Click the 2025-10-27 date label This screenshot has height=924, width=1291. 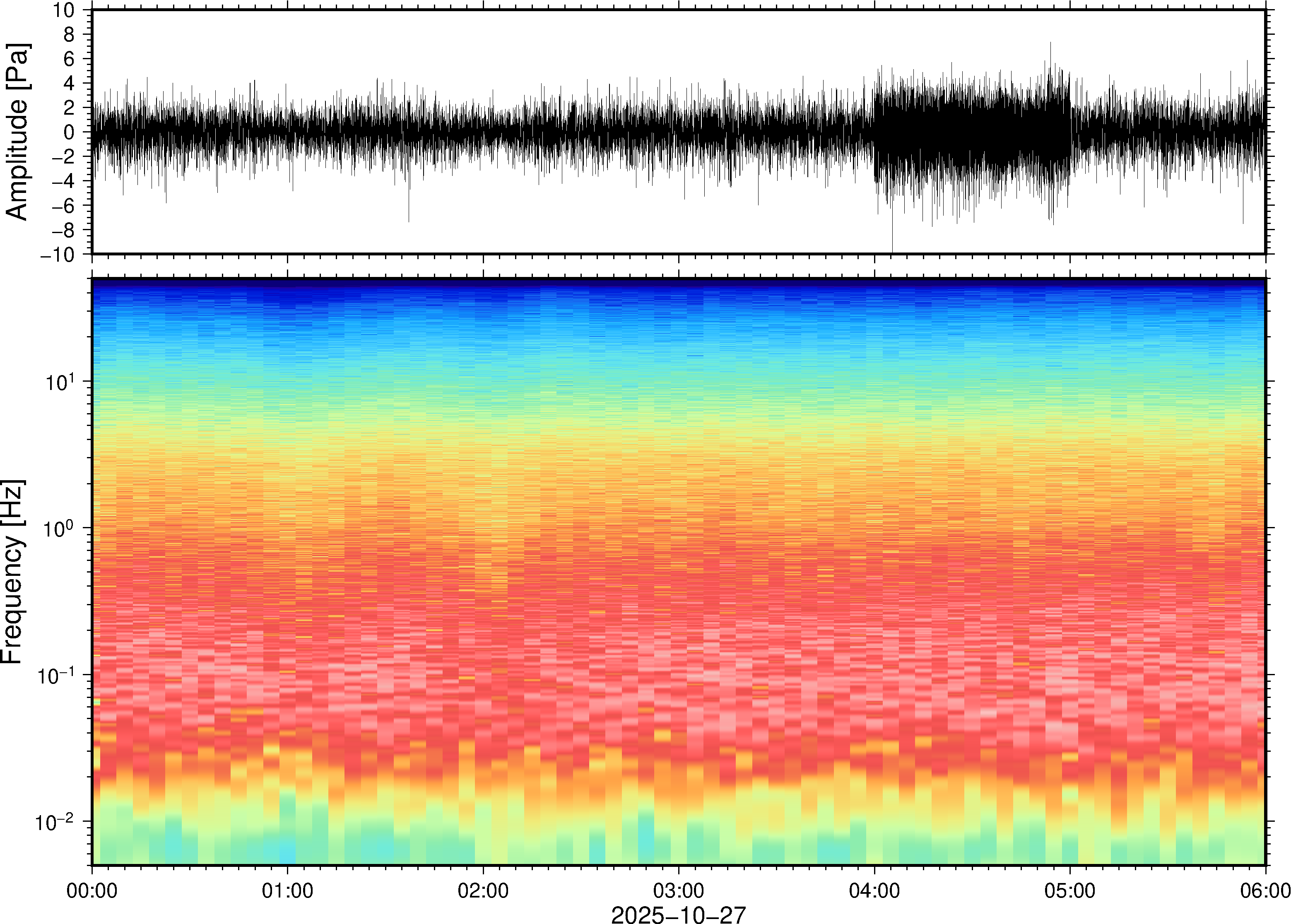(678, 915)
